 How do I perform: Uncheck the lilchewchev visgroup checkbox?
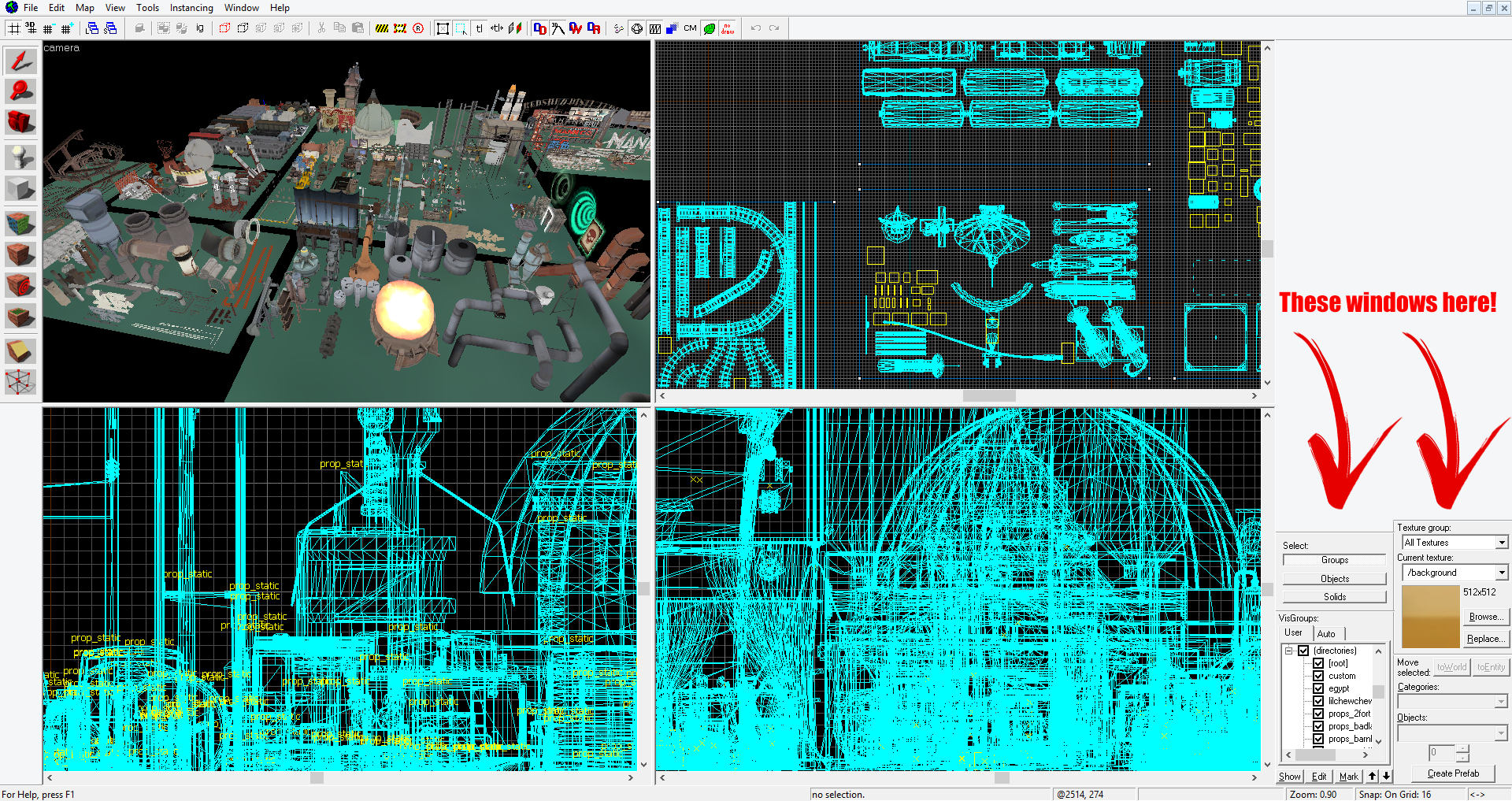(1318, 701)
